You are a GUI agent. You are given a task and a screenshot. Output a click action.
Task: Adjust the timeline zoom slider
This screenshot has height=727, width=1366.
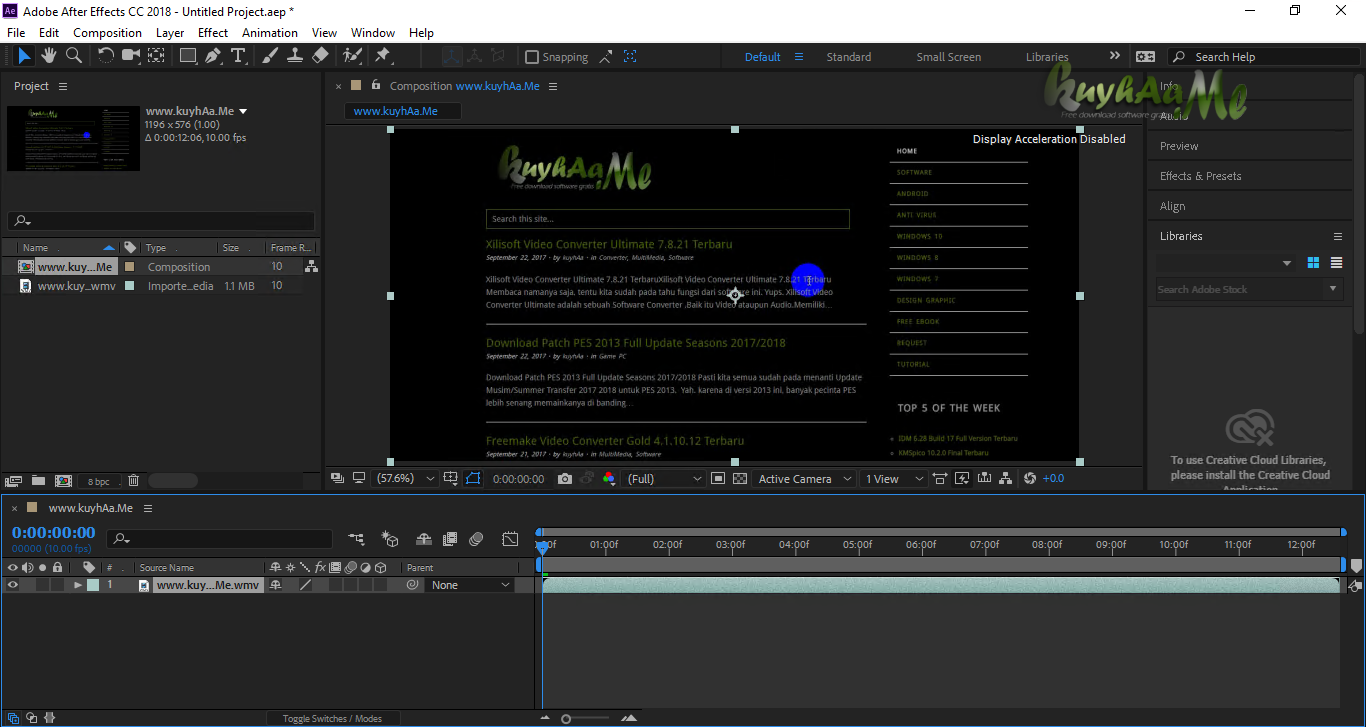tap(566, 718)
